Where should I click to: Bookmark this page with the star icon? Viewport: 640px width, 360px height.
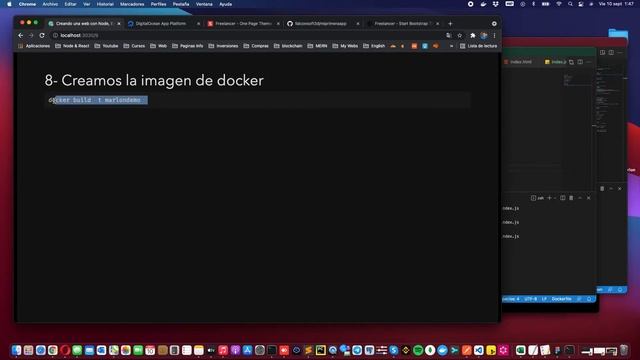click(x=460, y=36)
